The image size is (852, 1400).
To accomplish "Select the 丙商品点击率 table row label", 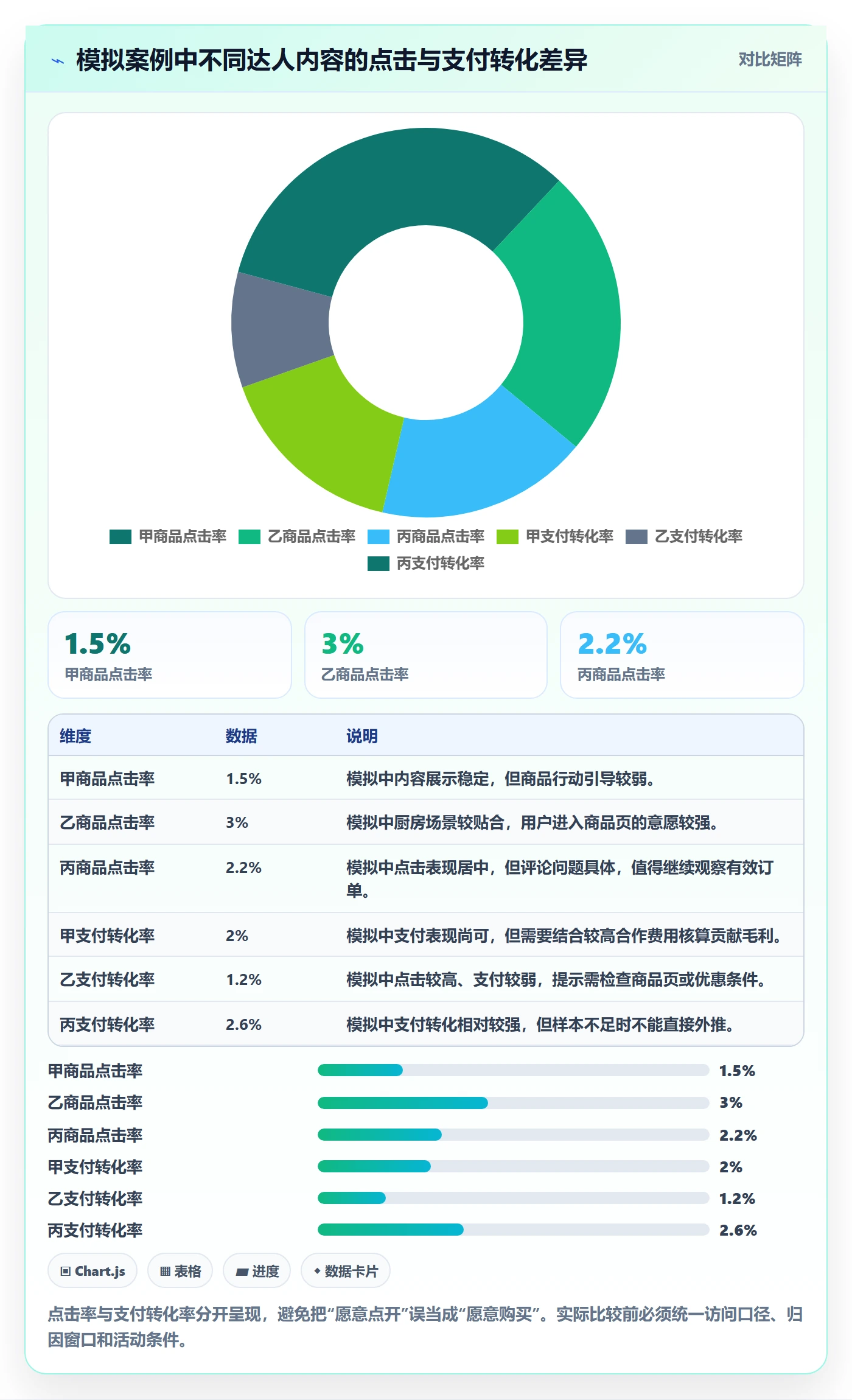I will [x=107, y=867].
